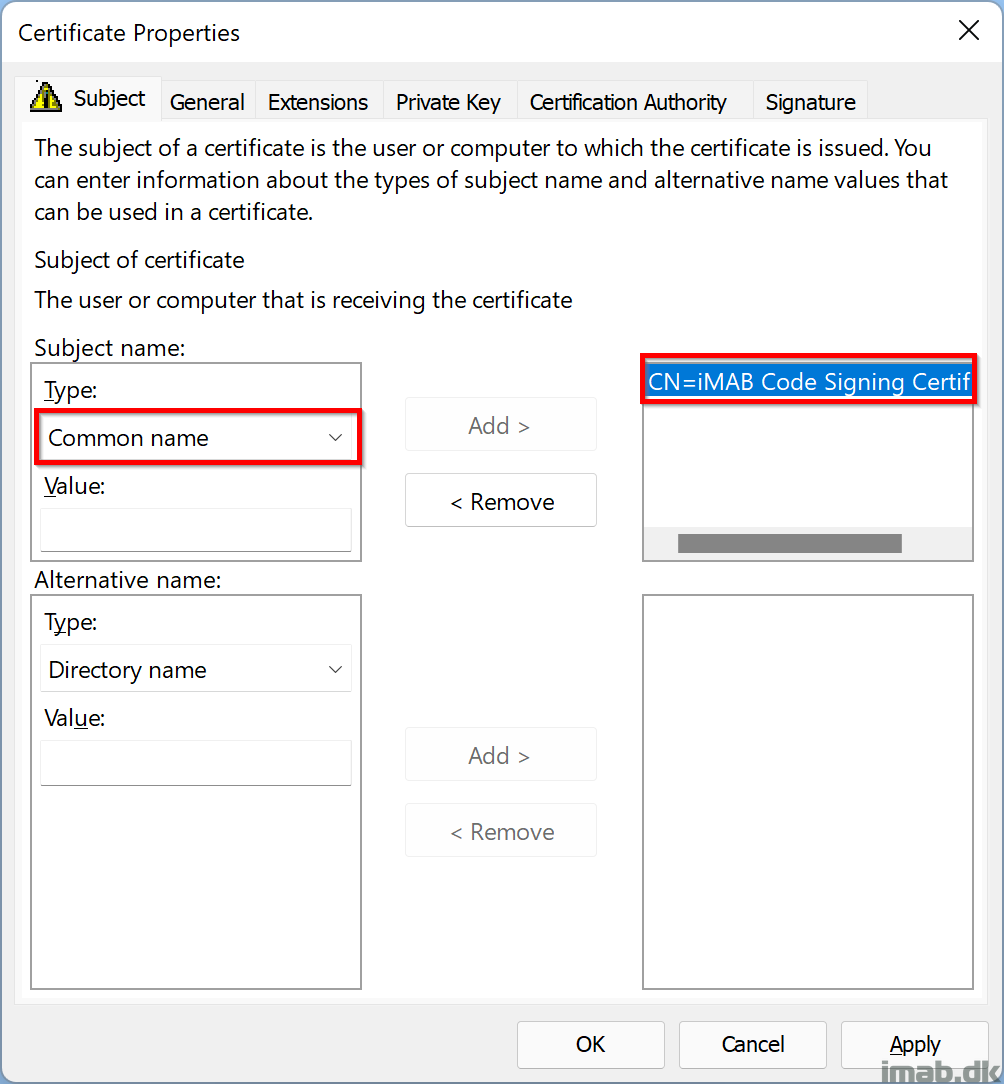Screen dimensions: 1004x1084
Task: Go to the Private Key tab
Action: coord(448,102)
